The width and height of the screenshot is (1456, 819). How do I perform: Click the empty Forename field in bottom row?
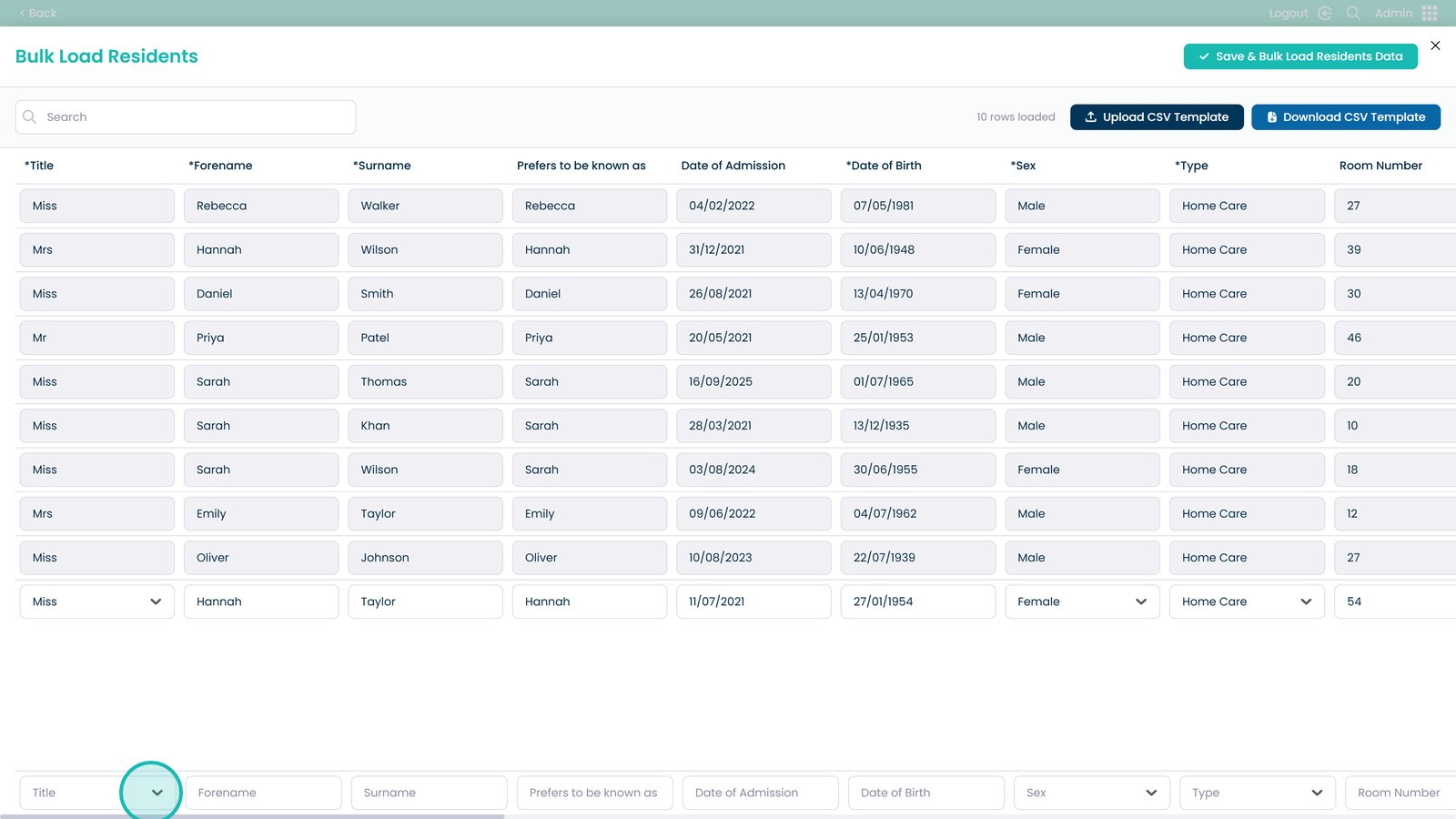click(x=264, y=793)
